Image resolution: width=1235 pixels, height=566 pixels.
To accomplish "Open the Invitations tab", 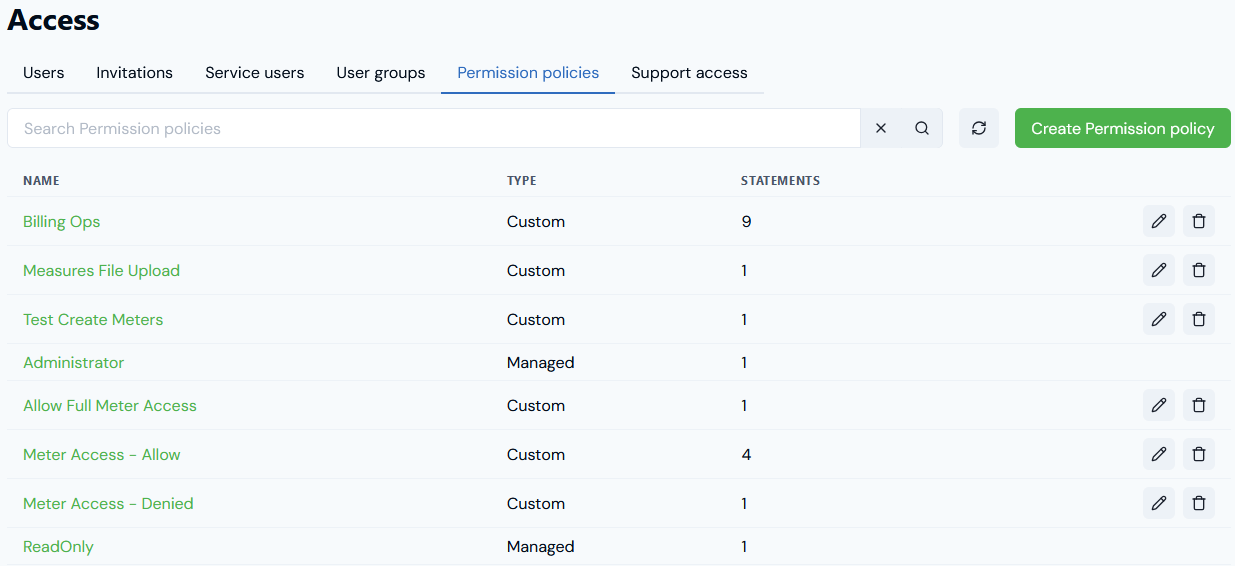I will (x=135, y=73).
